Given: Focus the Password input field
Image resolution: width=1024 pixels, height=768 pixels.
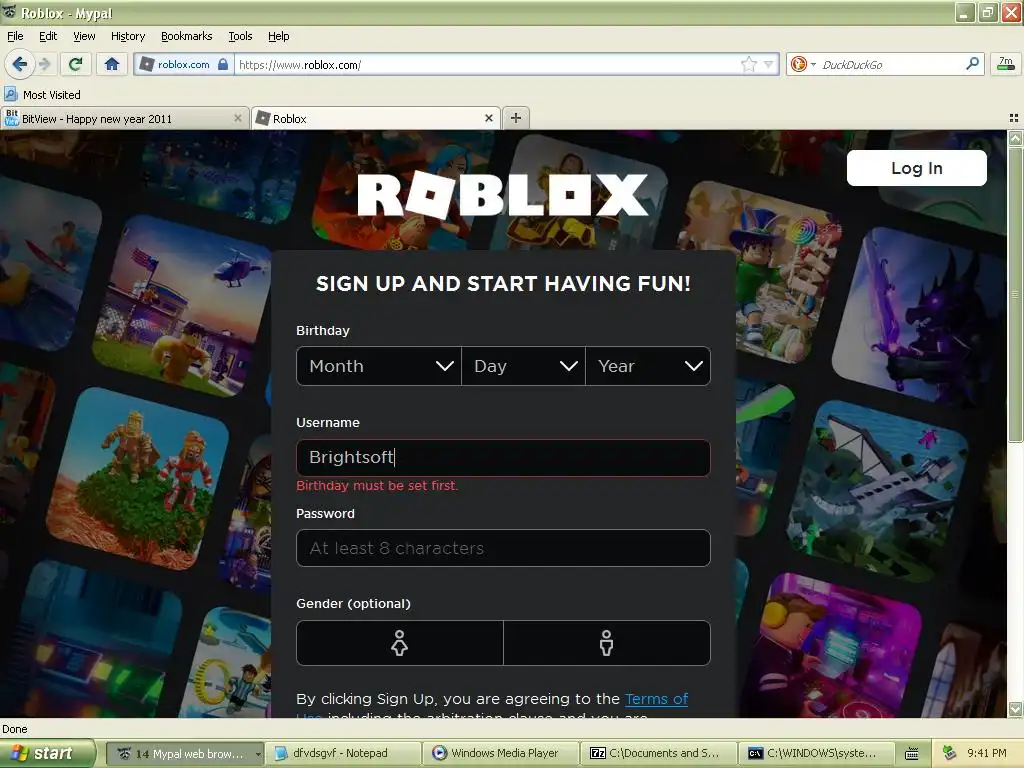Looking at the screenshot, I should 503,548.
